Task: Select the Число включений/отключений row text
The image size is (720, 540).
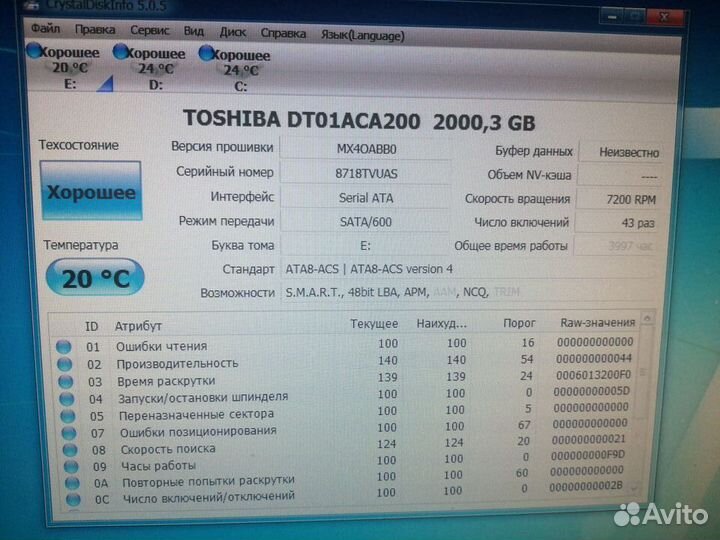Action: click(209, 497)
